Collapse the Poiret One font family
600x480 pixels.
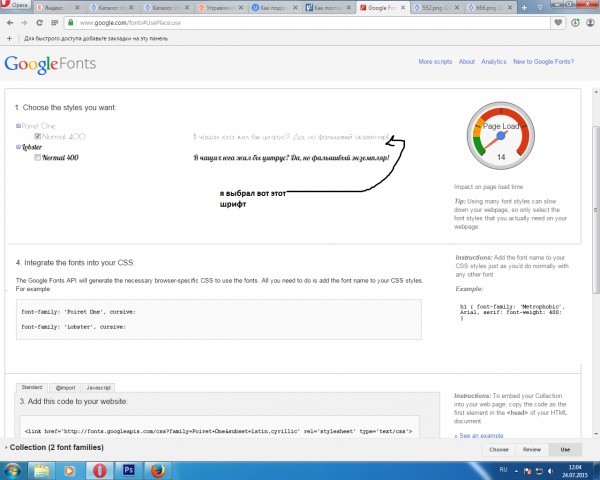point(18,126)
